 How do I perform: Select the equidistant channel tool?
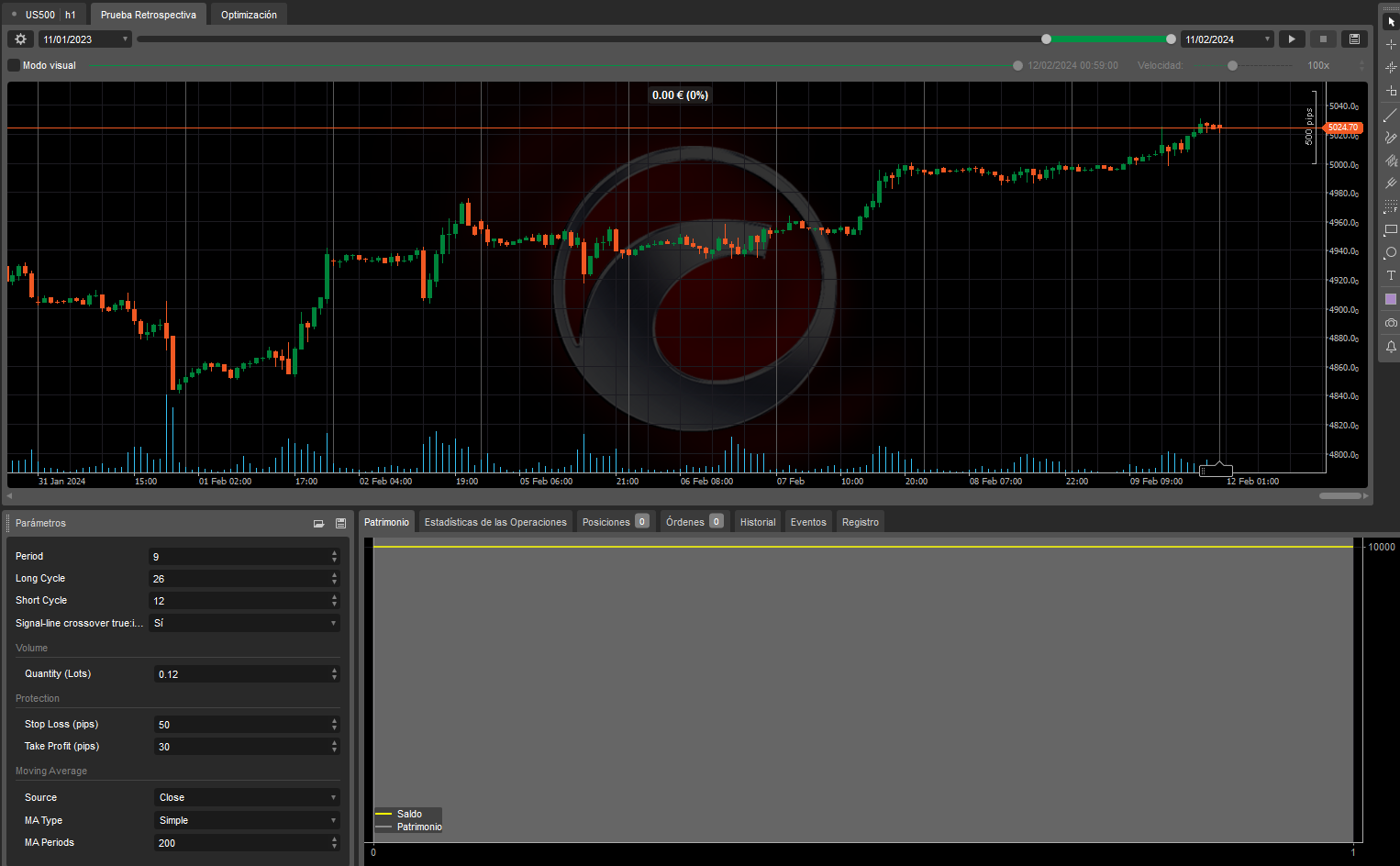1391,161
